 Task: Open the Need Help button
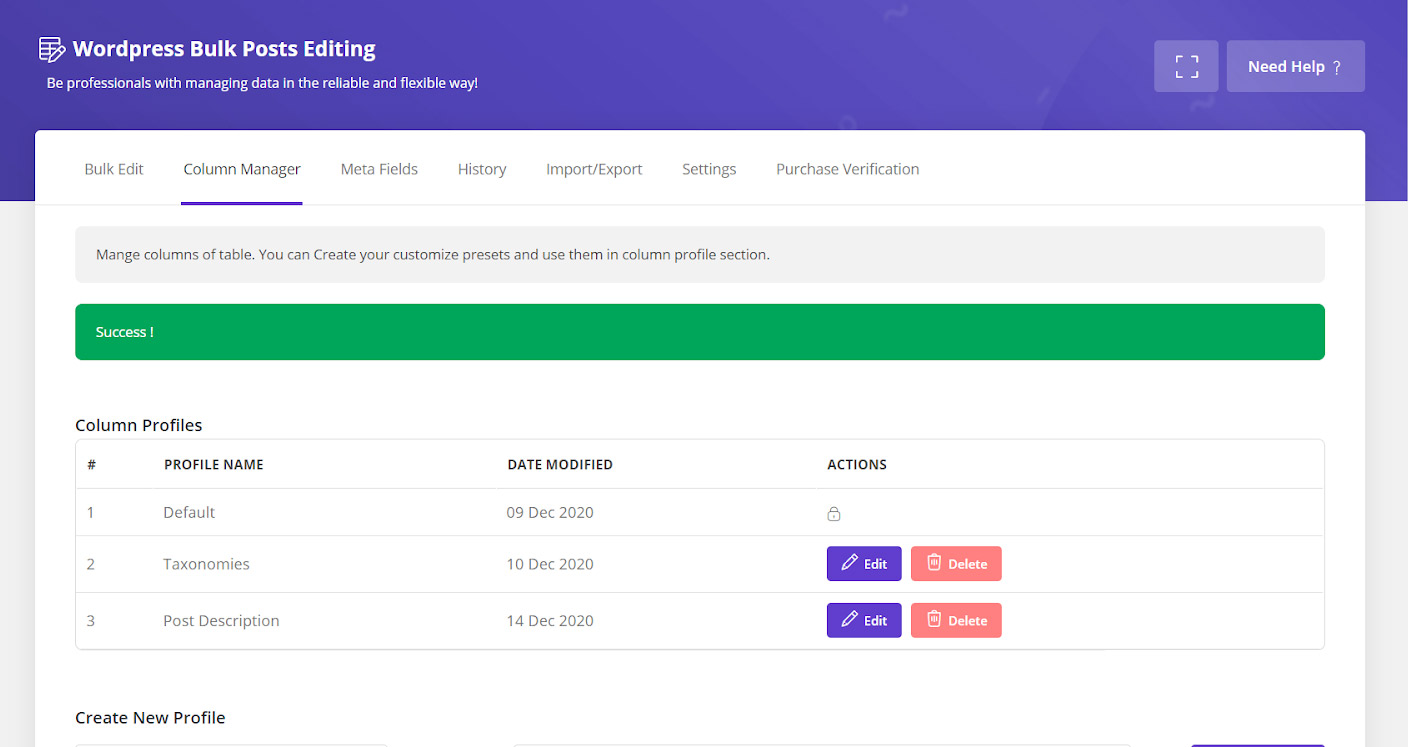1295,66
